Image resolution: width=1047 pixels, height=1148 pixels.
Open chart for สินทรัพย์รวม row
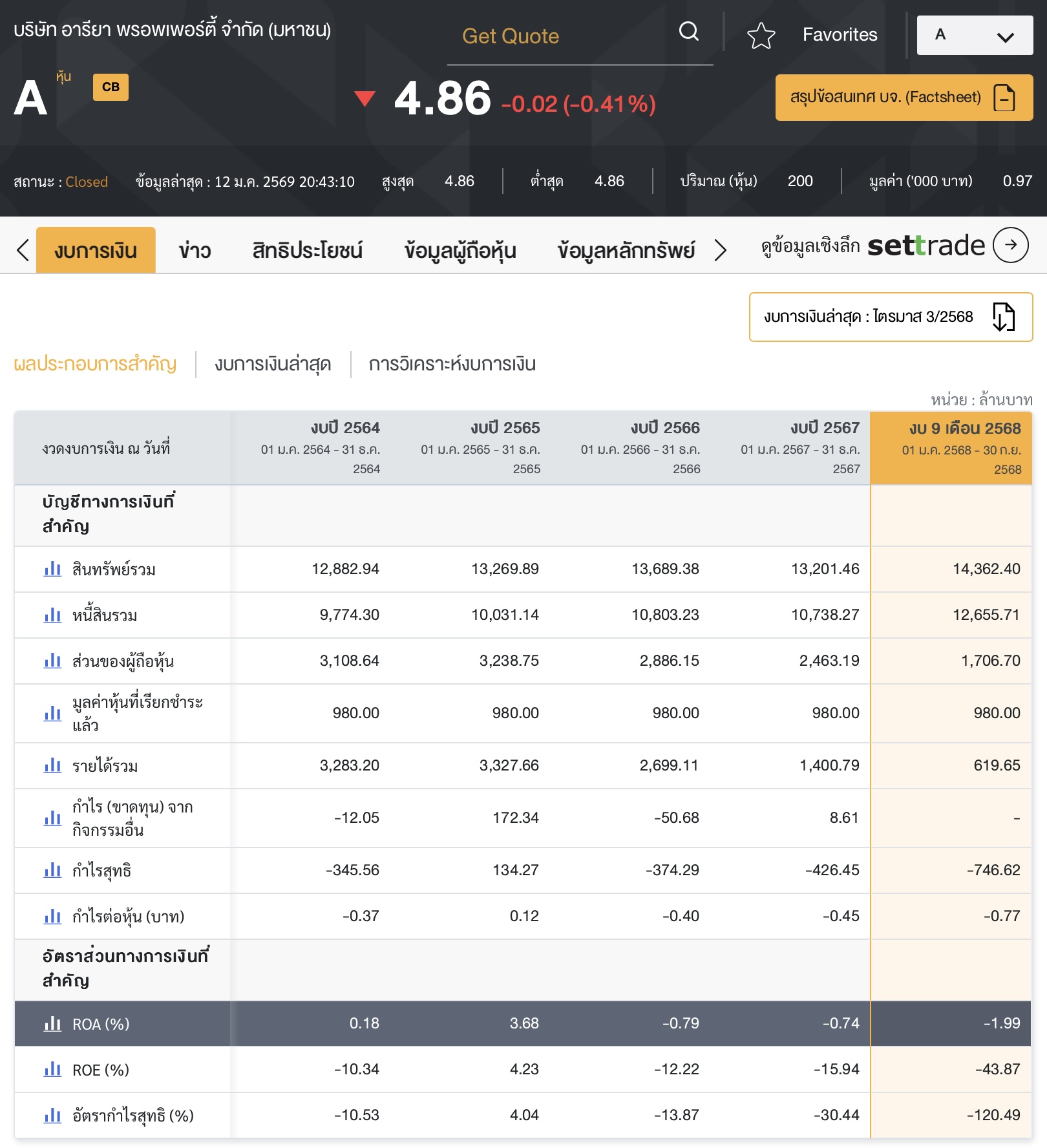point(52,569)
